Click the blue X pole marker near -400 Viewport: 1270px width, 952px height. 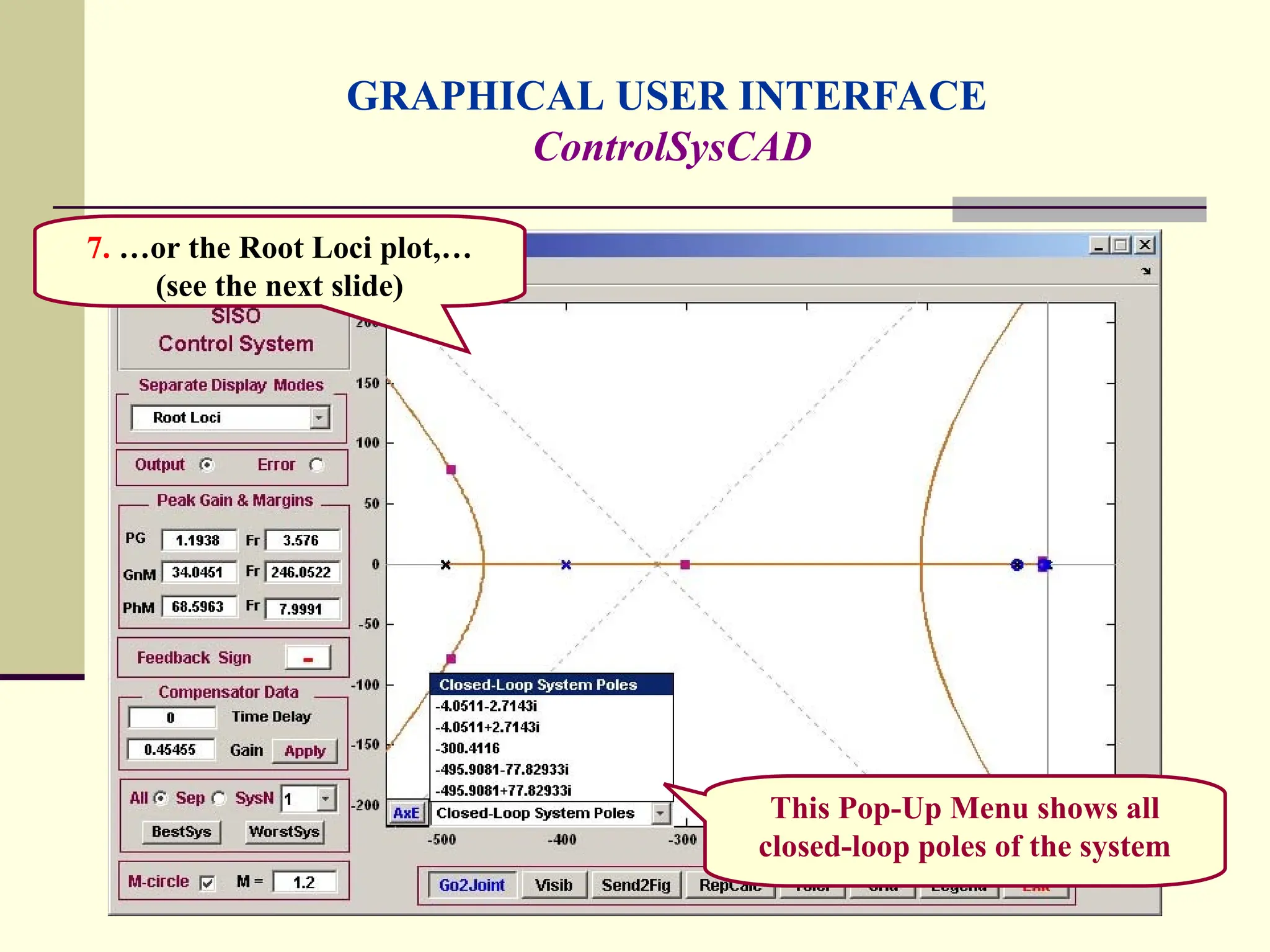566,565
